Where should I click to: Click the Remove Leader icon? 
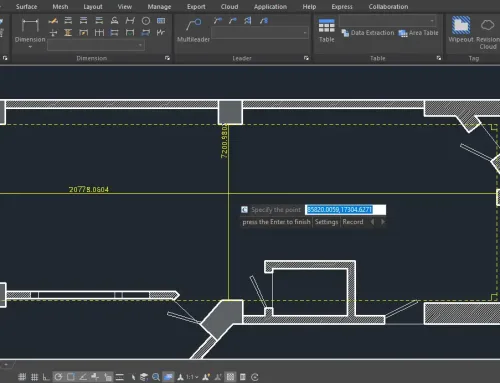(233, 21)
